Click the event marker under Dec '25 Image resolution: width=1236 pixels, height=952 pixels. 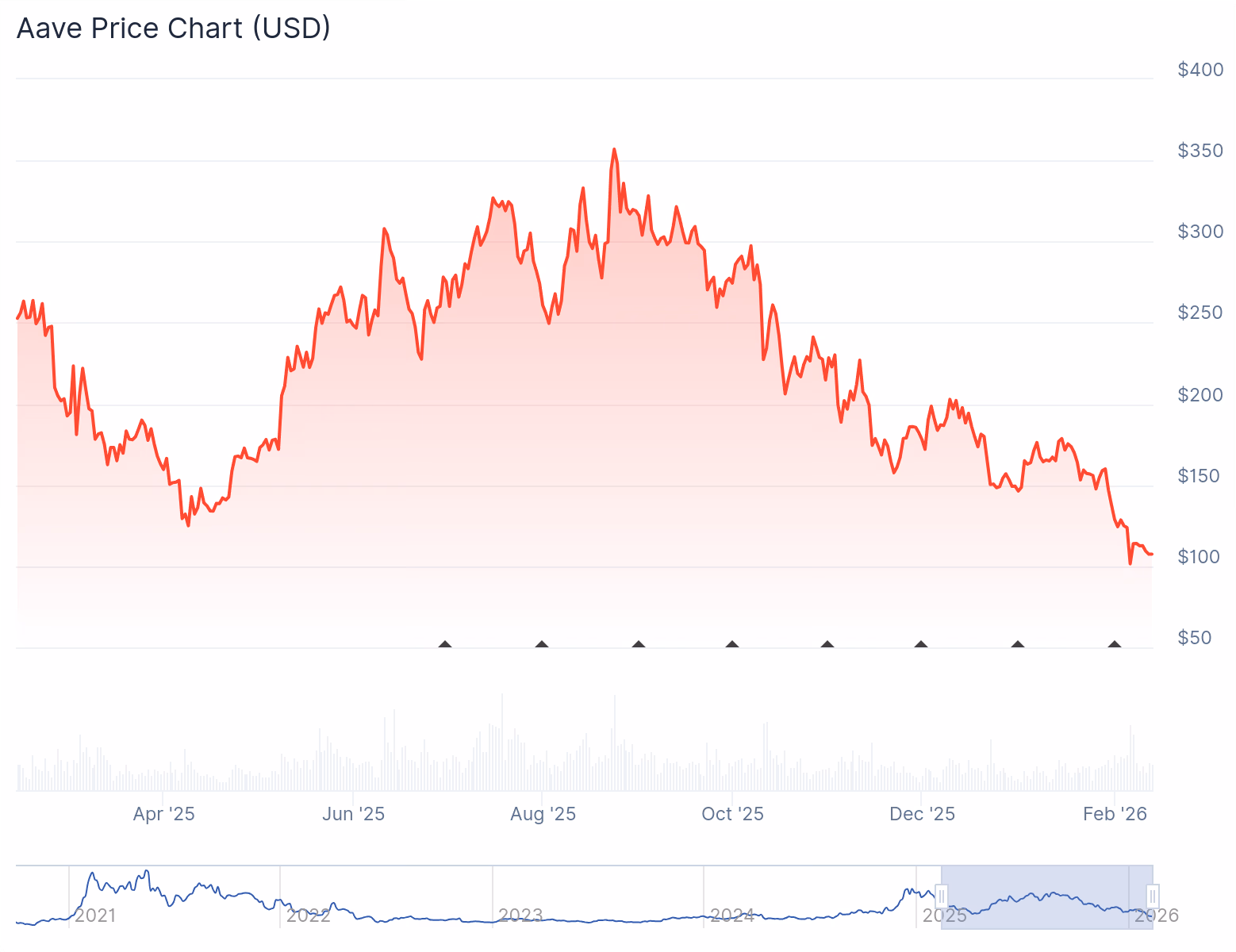[x=921, y=643]
